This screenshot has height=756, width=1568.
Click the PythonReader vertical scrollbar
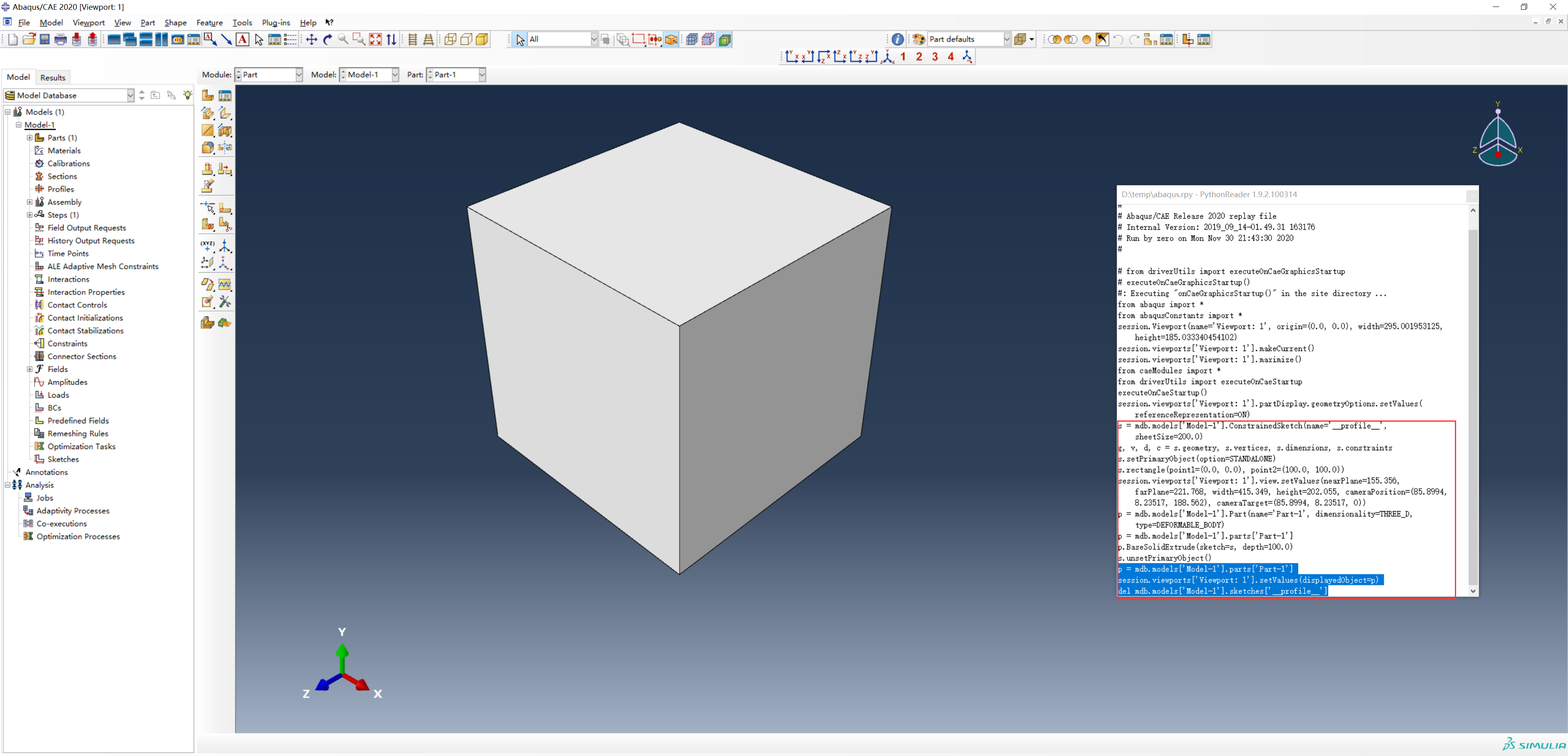pyautogui.click(x=1472, y=402)
